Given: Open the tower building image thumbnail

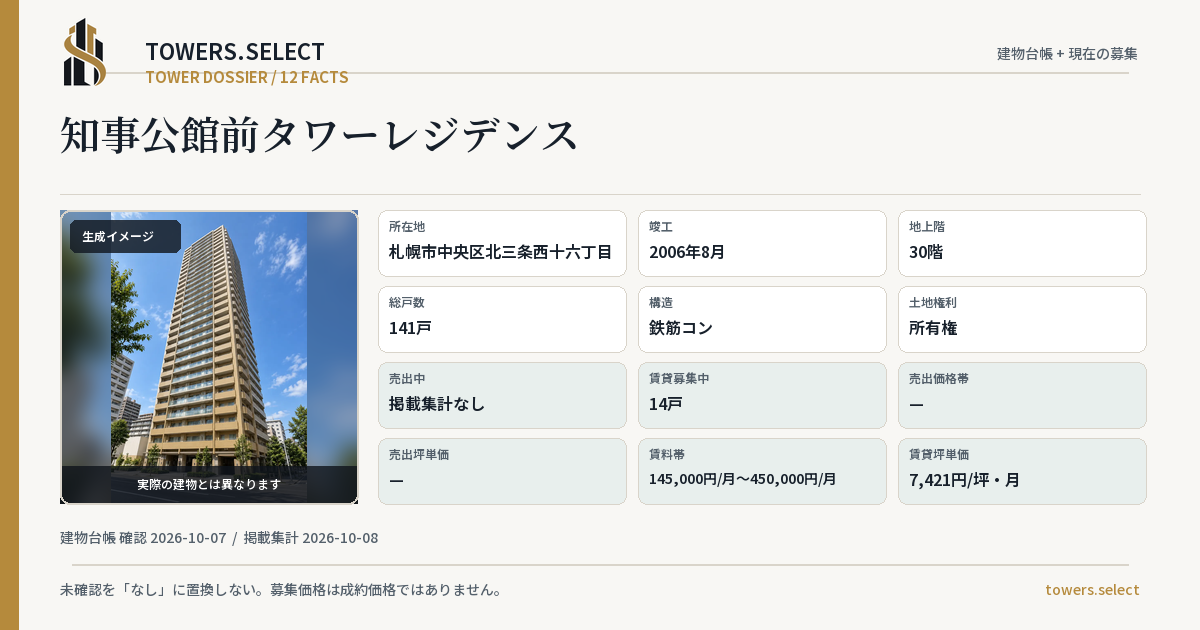Looking at the screenshot, I should pos(209,357).
